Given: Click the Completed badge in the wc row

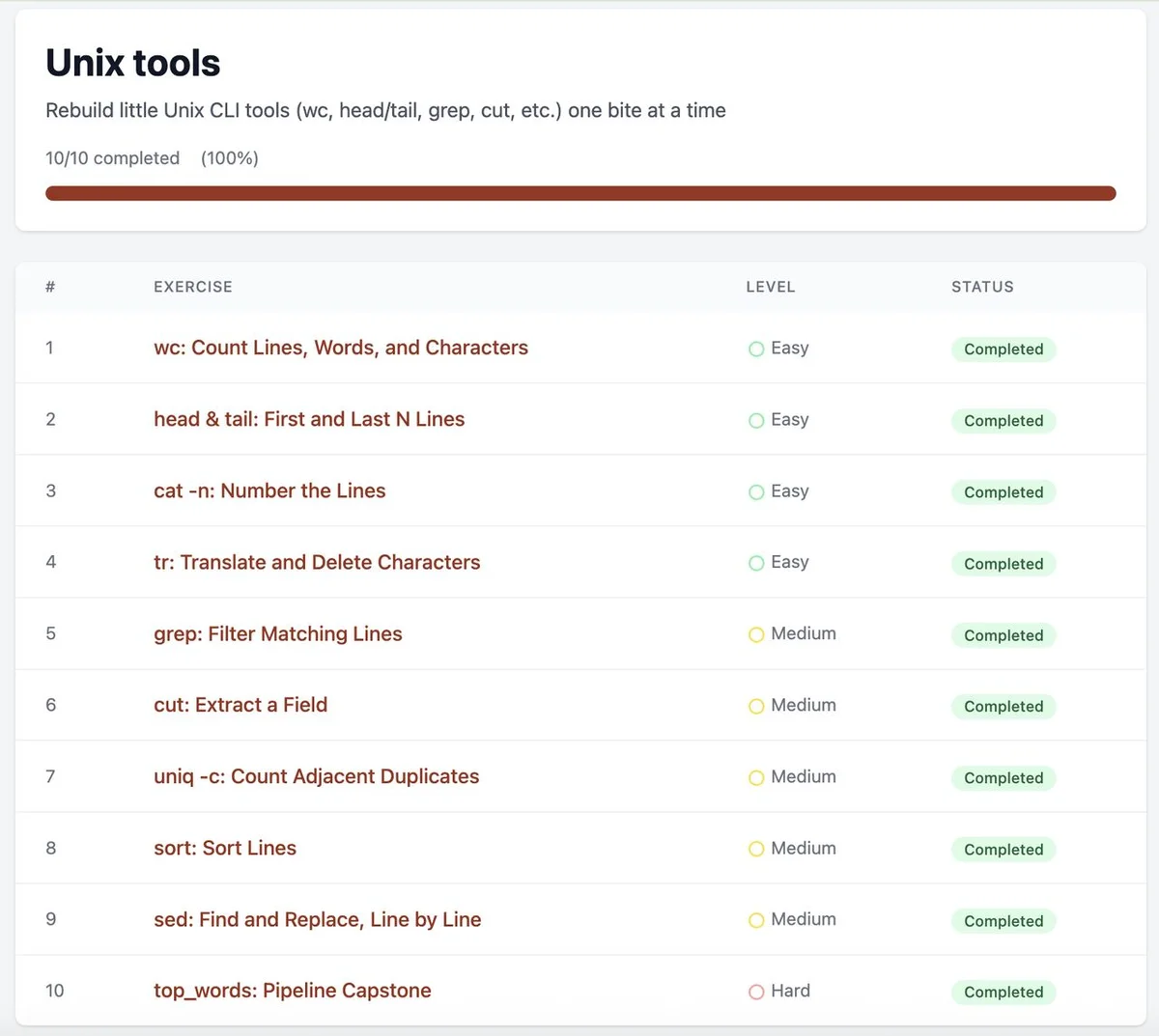Looking at the screenshot, I should tap(1004, 350).
